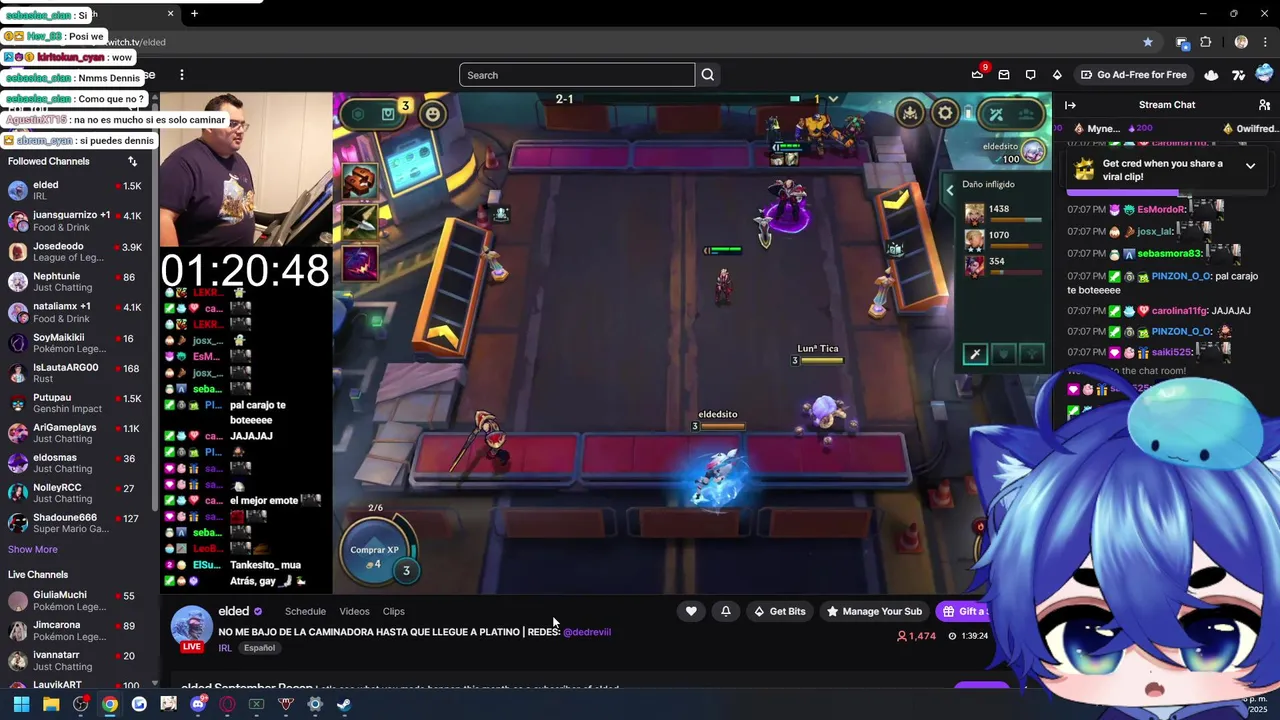This screenshot has width=1280, height=720.
Task: Open ivannatarr live channel
Action: 75,661
